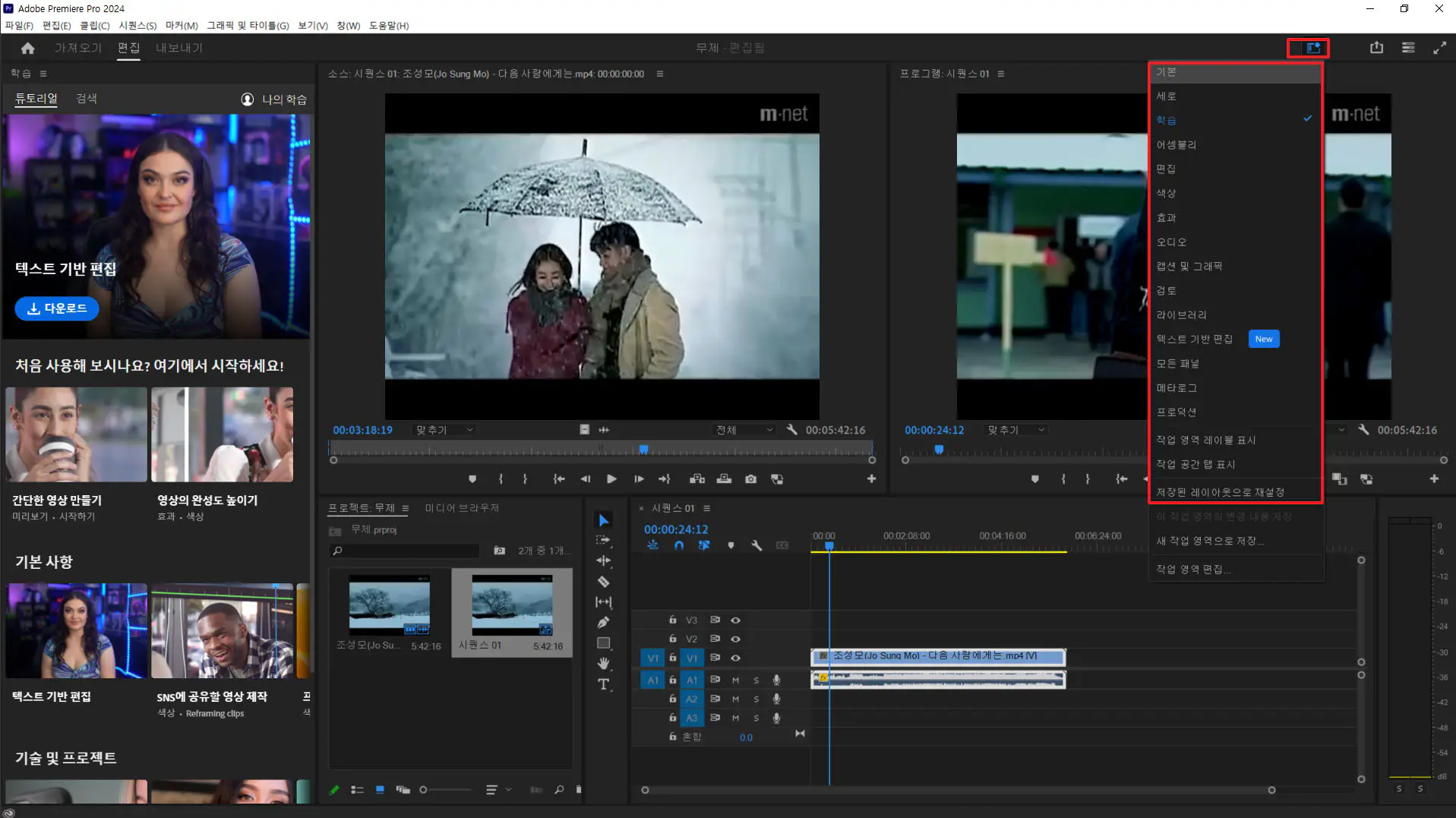Switch to the '검색' tab in Learn panel
Screen dimensions: 1456x818
[x=87, y=99]
